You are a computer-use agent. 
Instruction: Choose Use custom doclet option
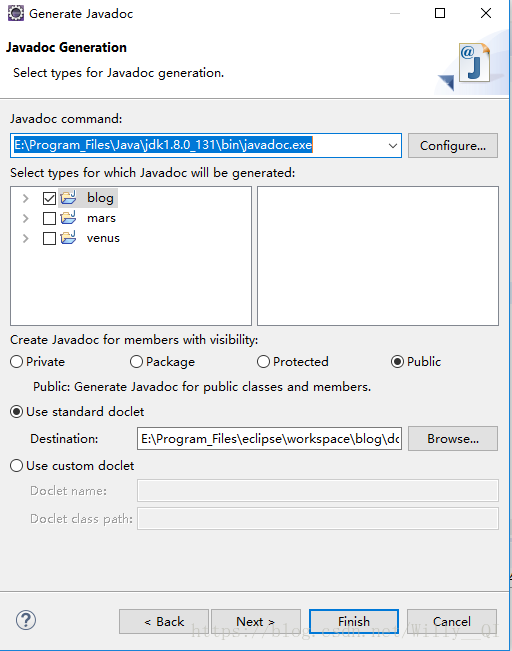click(x=16, y=465)
